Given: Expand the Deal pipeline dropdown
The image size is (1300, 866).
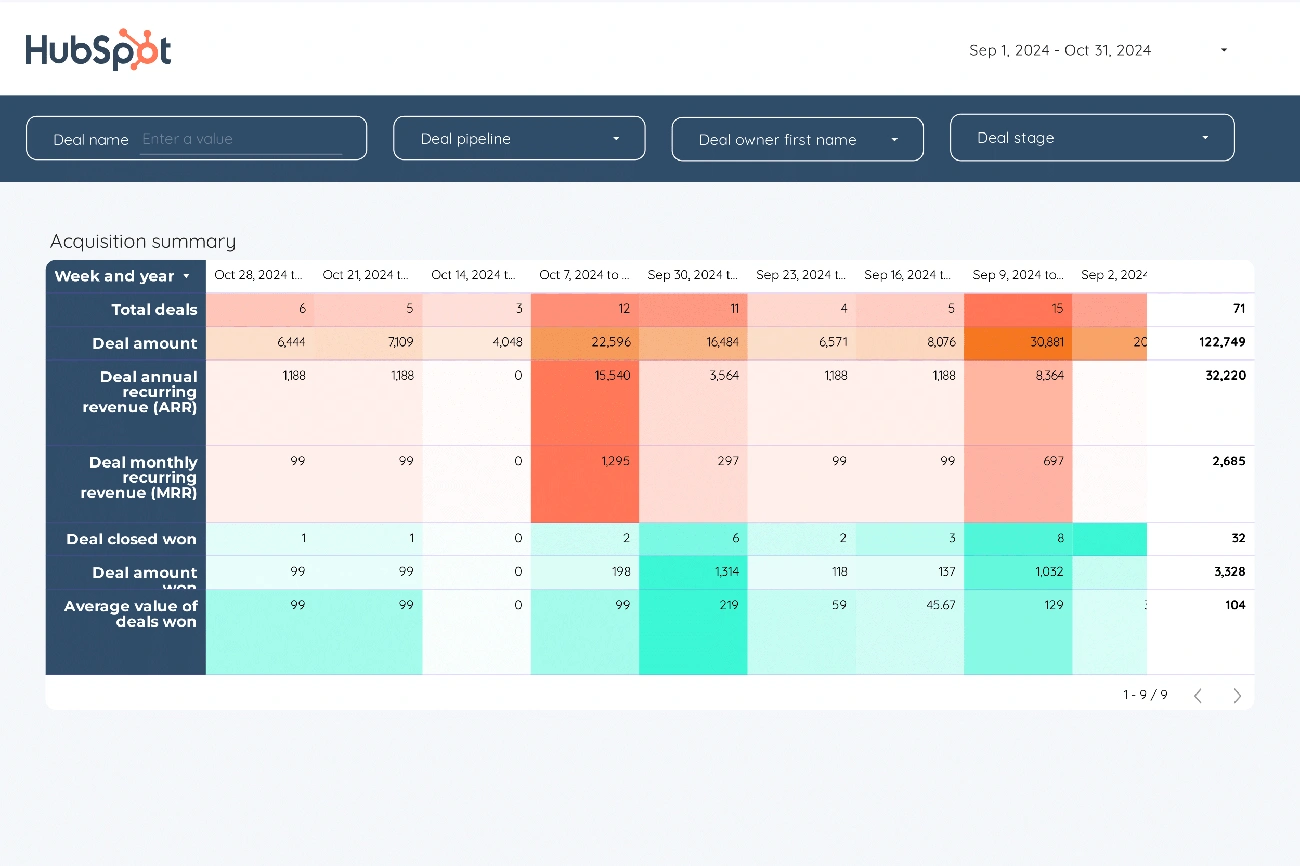Looking at the screenshot, I should coord(616,139).
